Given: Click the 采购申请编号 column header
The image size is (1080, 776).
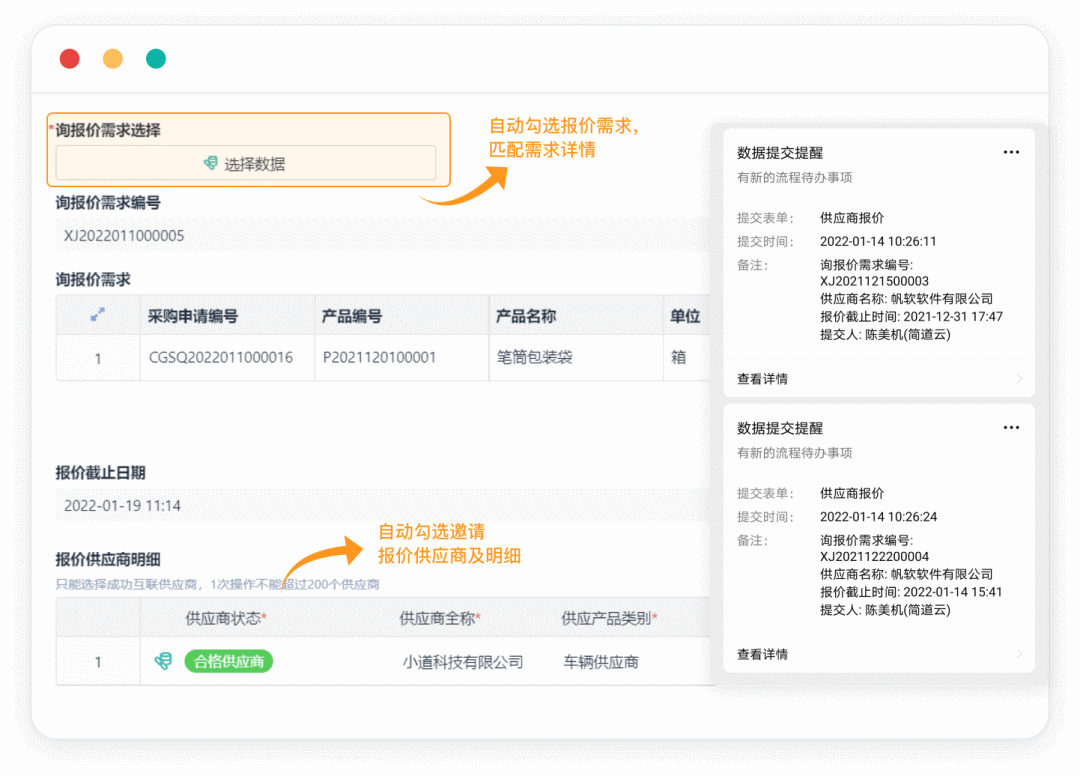Looking at the screenshot, I should point(193,316).
